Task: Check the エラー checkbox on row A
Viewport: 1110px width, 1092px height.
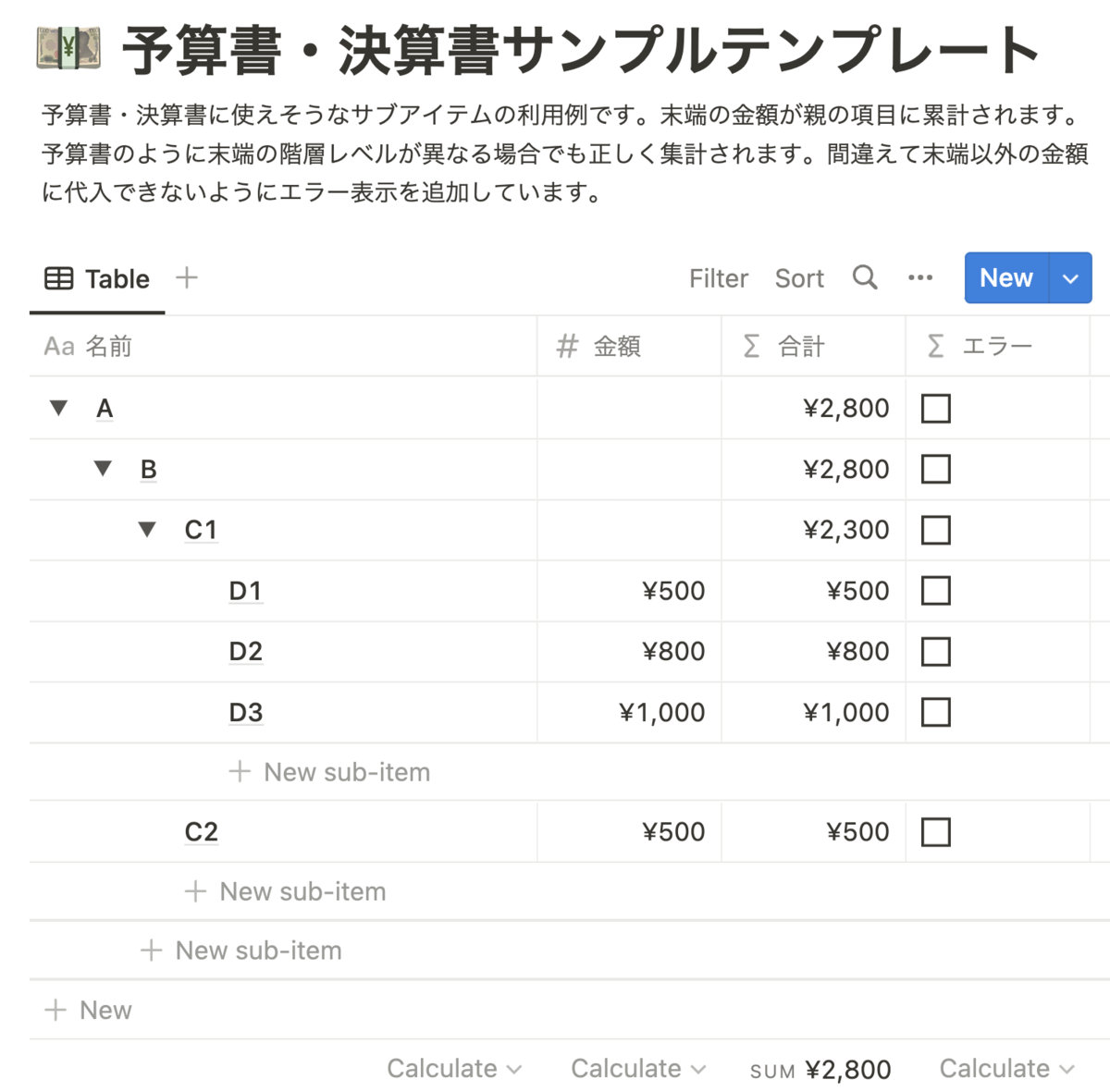Action: pyautogui.click(x=935, y=408)
